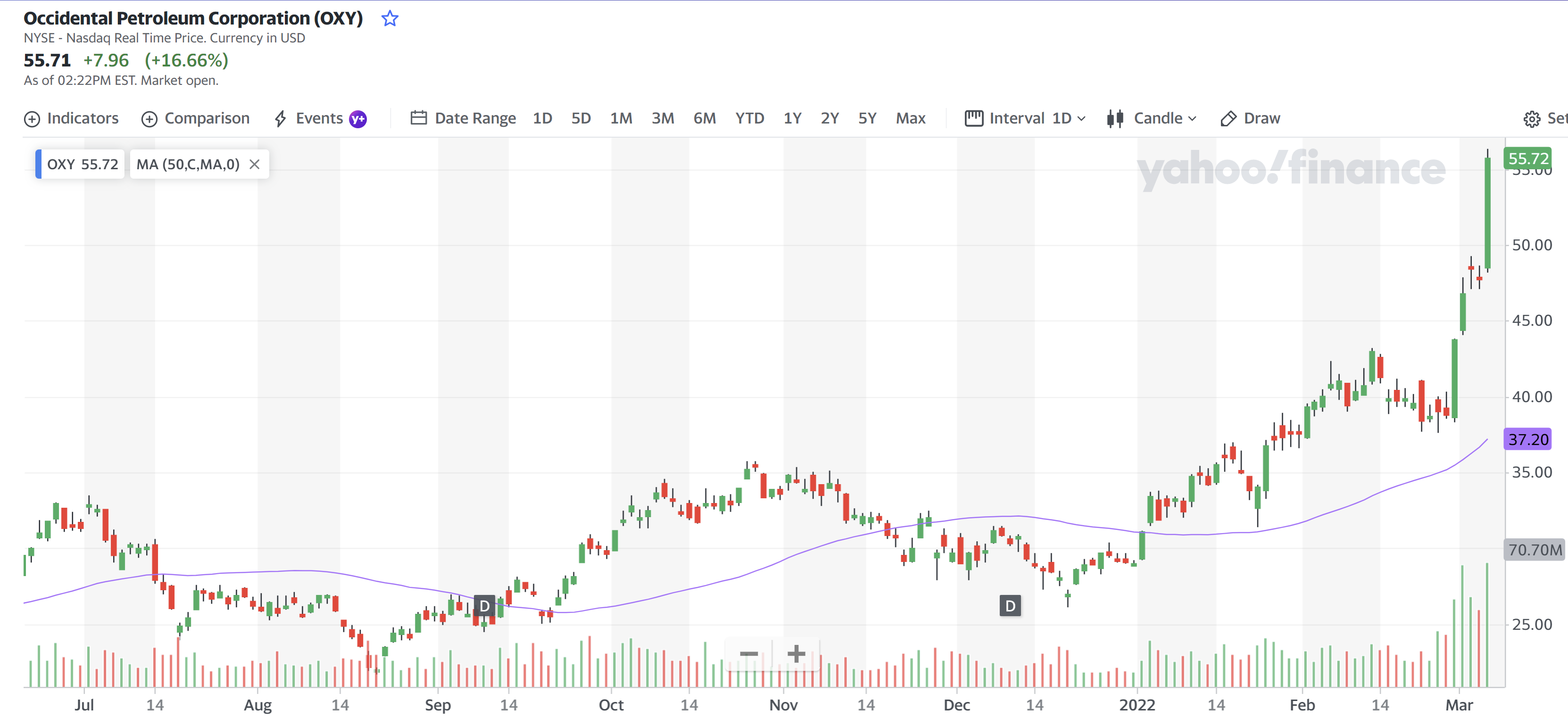Zoom in the chart with plus button
This screenshot has height=726, width=1568.
click(x=796, y=654)
